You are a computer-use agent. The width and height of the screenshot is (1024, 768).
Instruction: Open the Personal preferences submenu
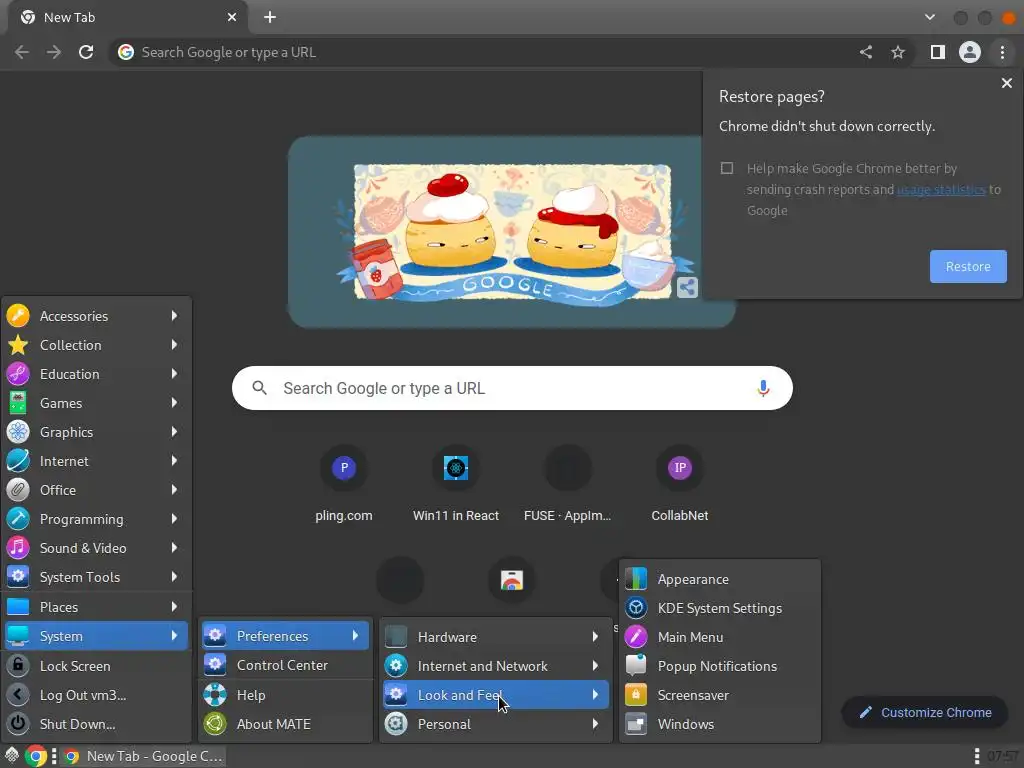pyautogui.click(x=496, y=724)
